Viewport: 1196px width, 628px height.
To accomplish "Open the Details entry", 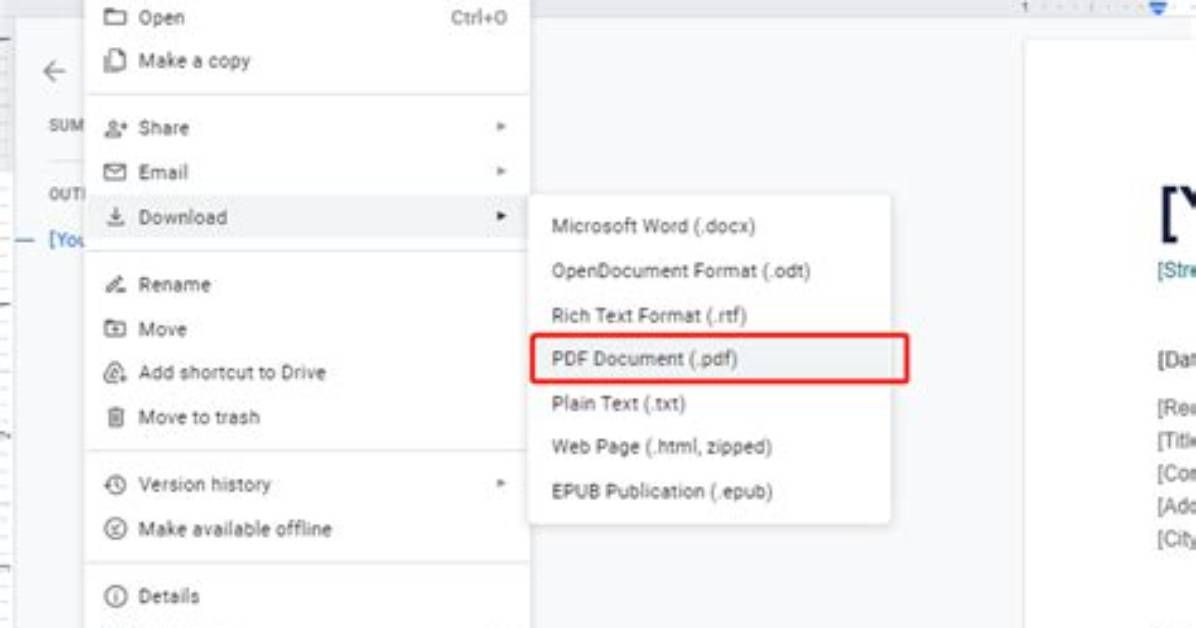I will (307, 596).
